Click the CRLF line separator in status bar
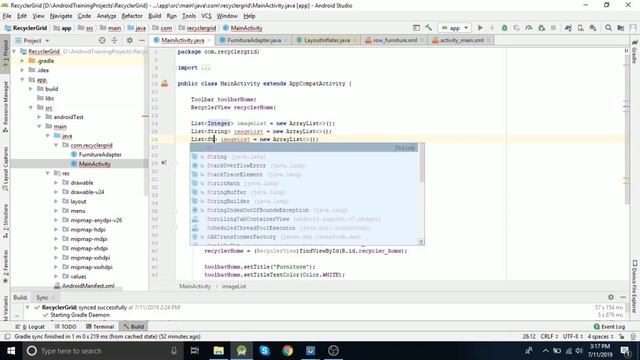640x360 pixels. click(x=549, y=337)
